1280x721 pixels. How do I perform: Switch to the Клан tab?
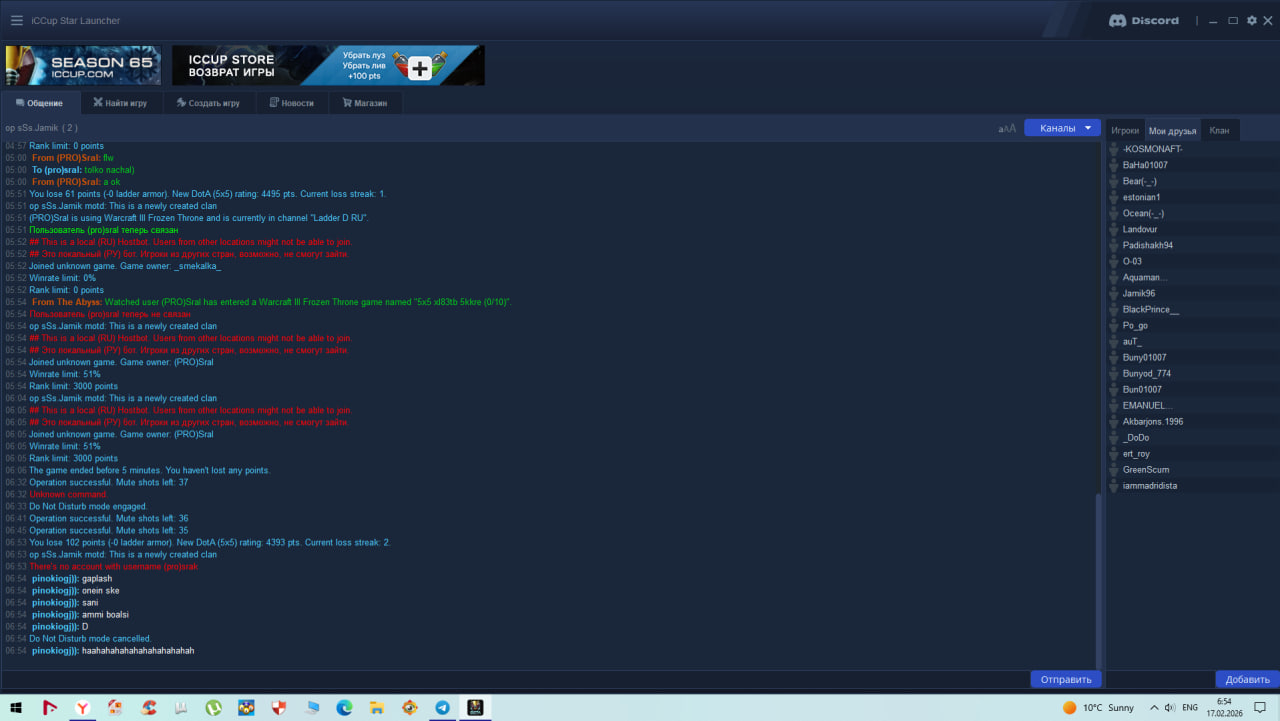pyautogui.click(x=1219, y=130)
